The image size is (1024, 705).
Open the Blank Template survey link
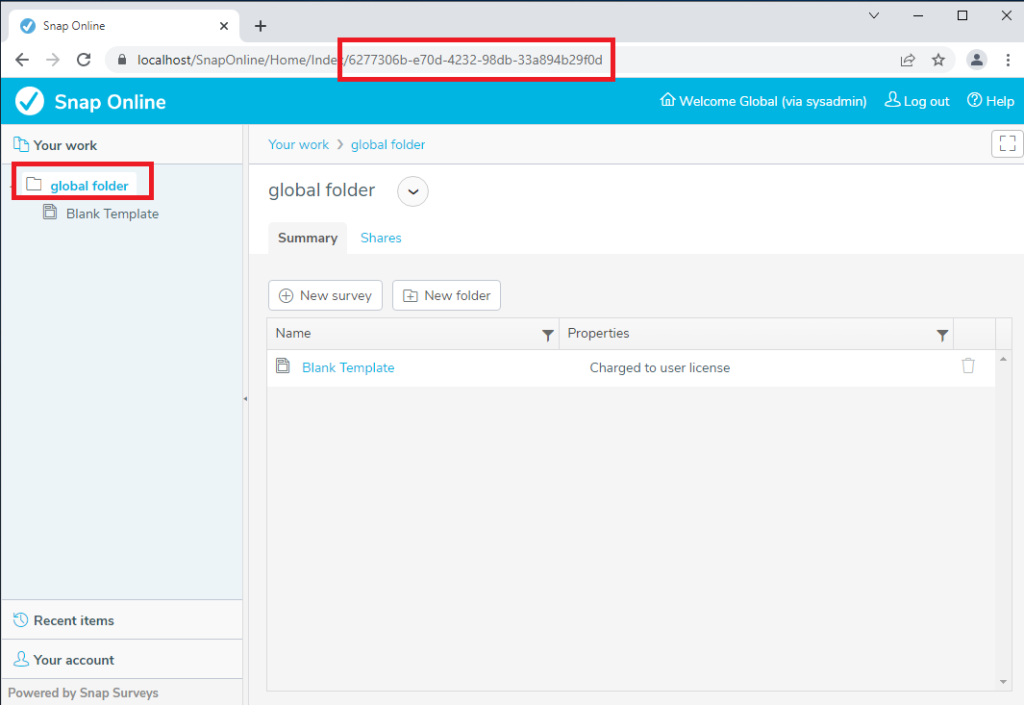coord(348,367)
